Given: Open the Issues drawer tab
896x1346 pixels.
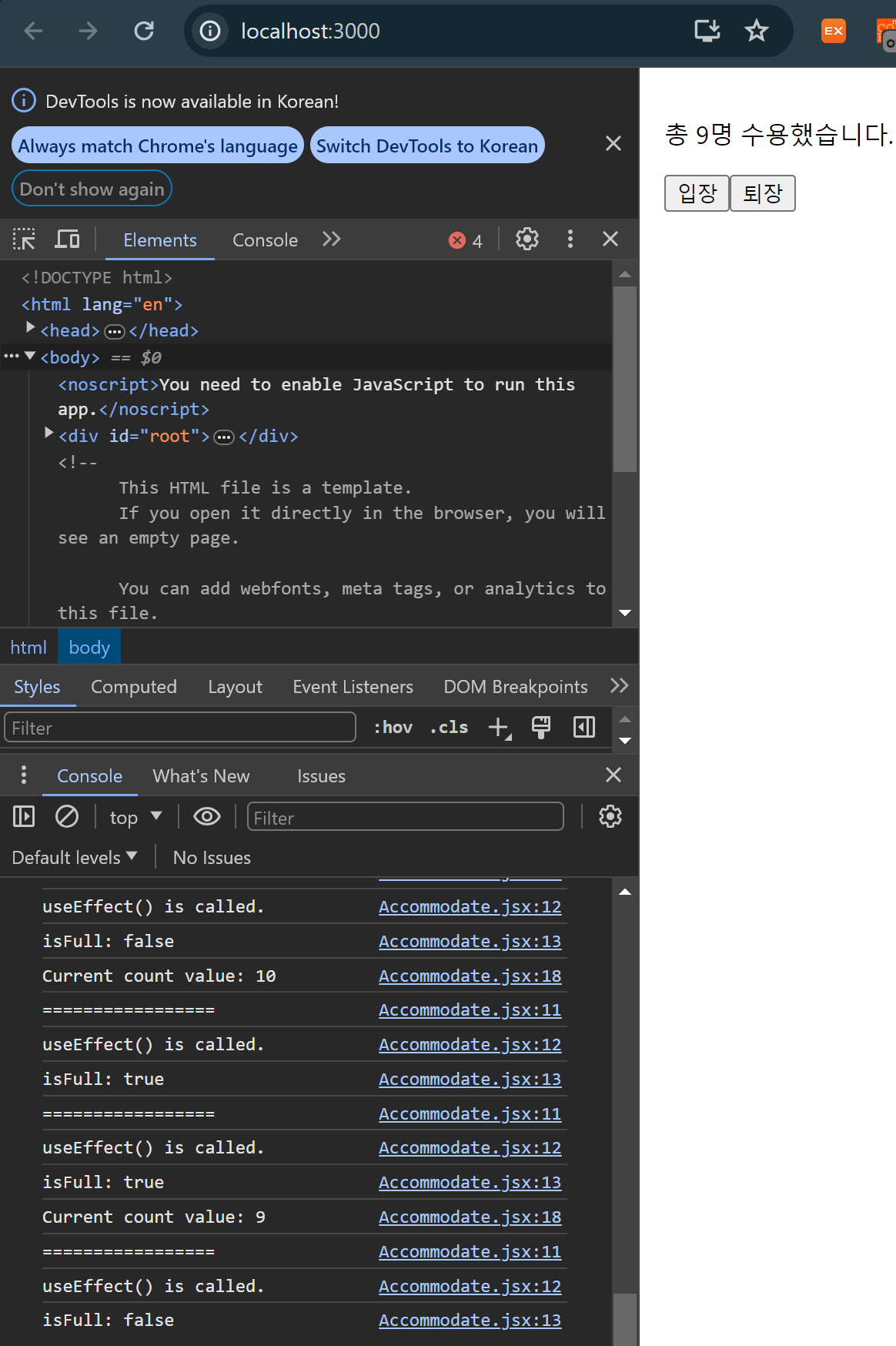Looking at the screenshot, I should tap(321, 776).
